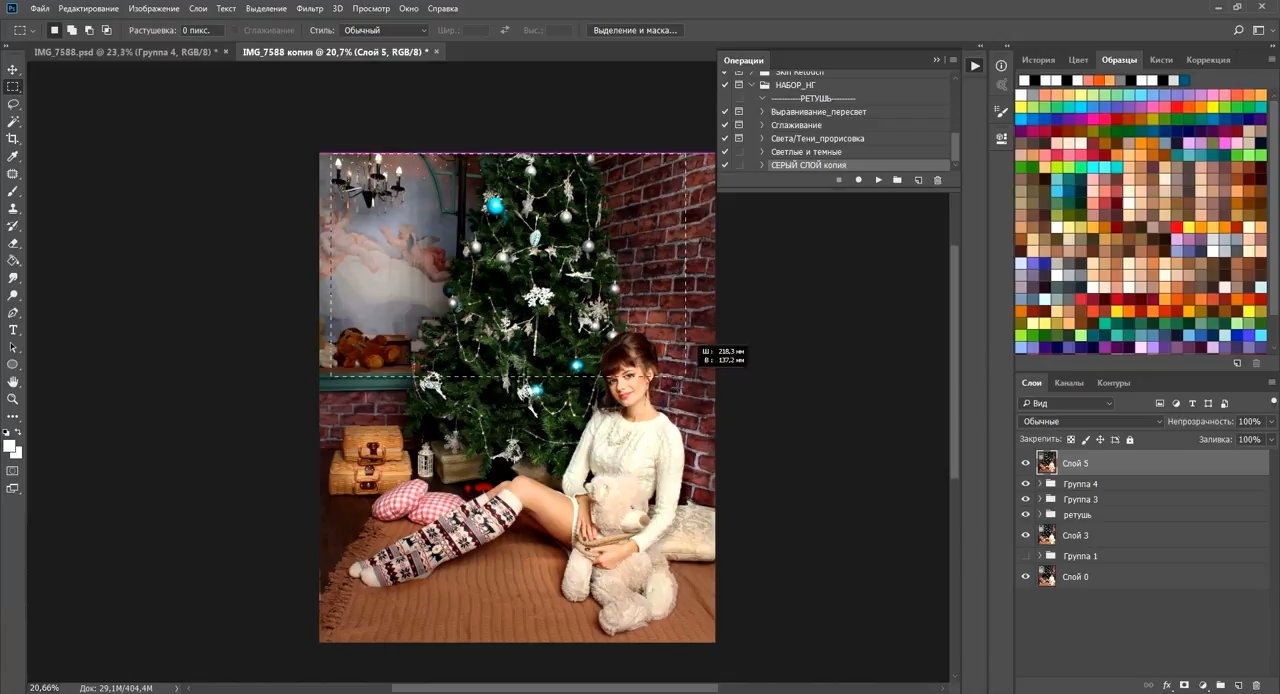Select the Слой 3 layer thumbnail
The image size is (1280, 694).
[1047, 535]
